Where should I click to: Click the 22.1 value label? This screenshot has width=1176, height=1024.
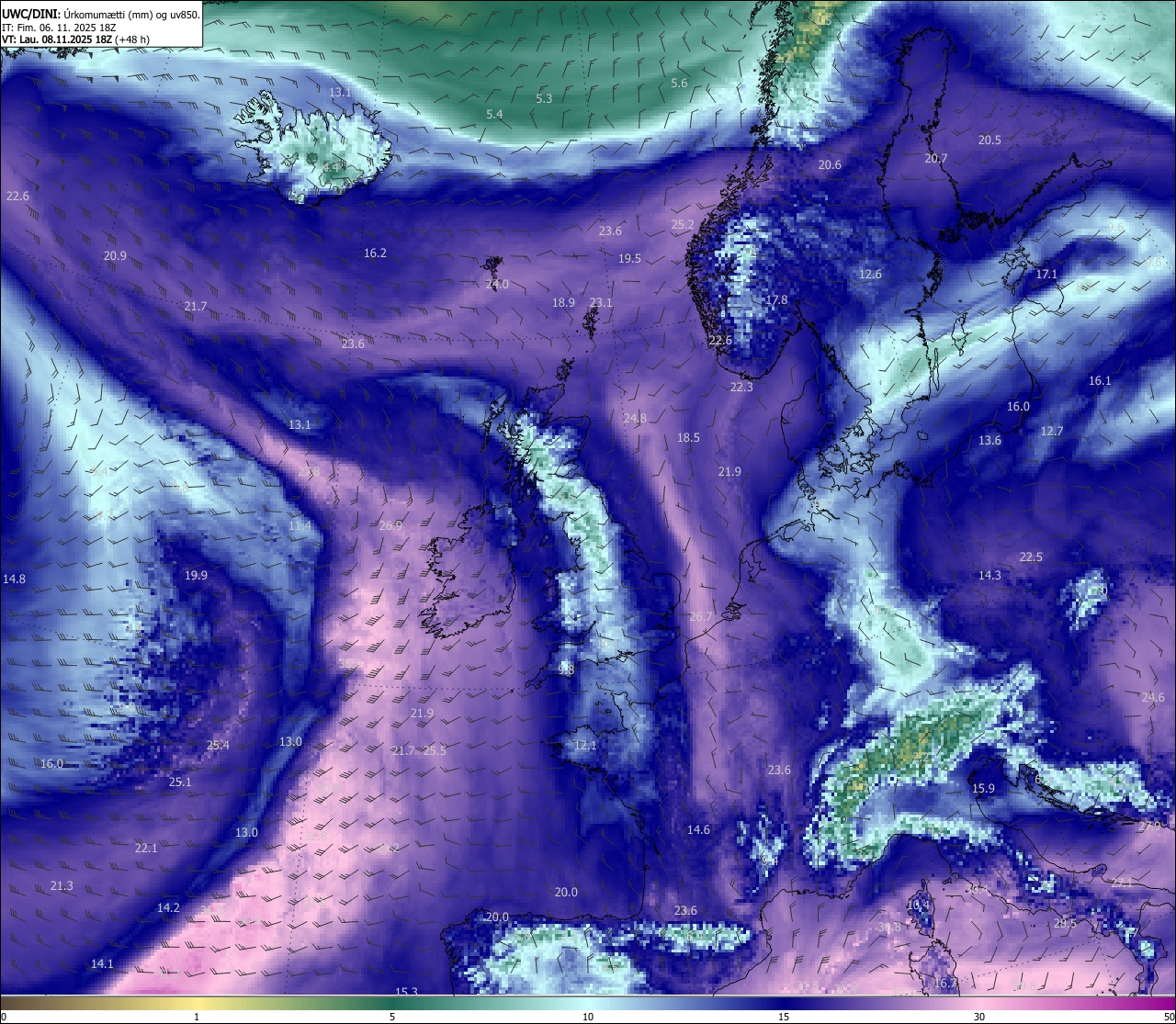pyautogui.click(x=146, y=849)
